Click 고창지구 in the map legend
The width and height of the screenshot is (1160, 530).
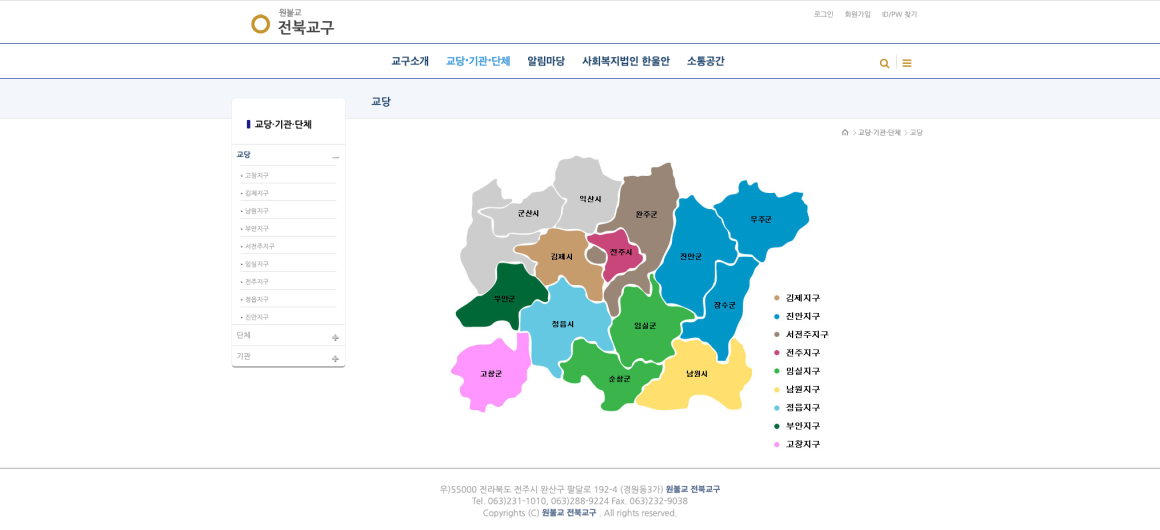point(803,444)
